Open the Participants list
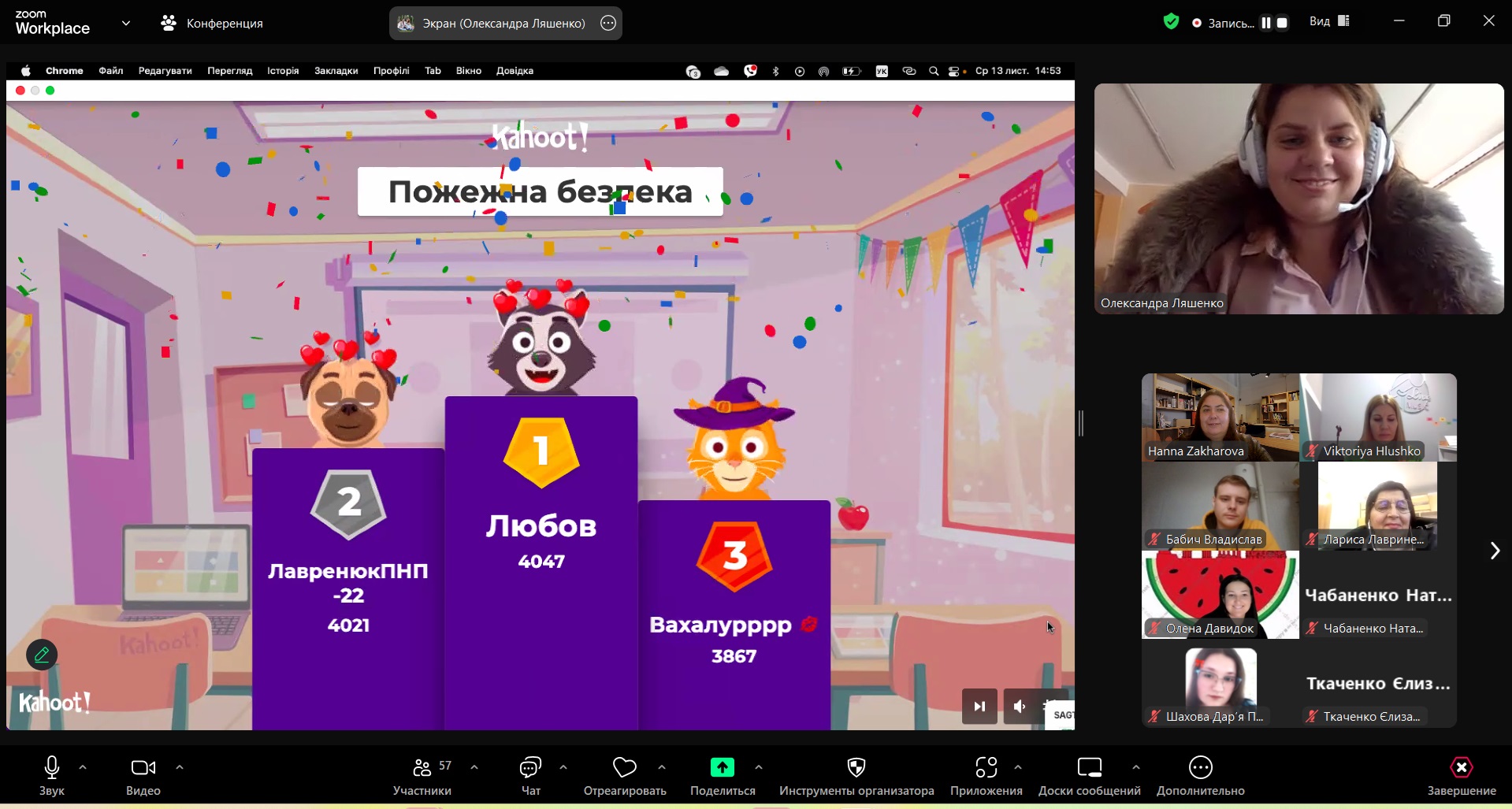 [423, 767]
